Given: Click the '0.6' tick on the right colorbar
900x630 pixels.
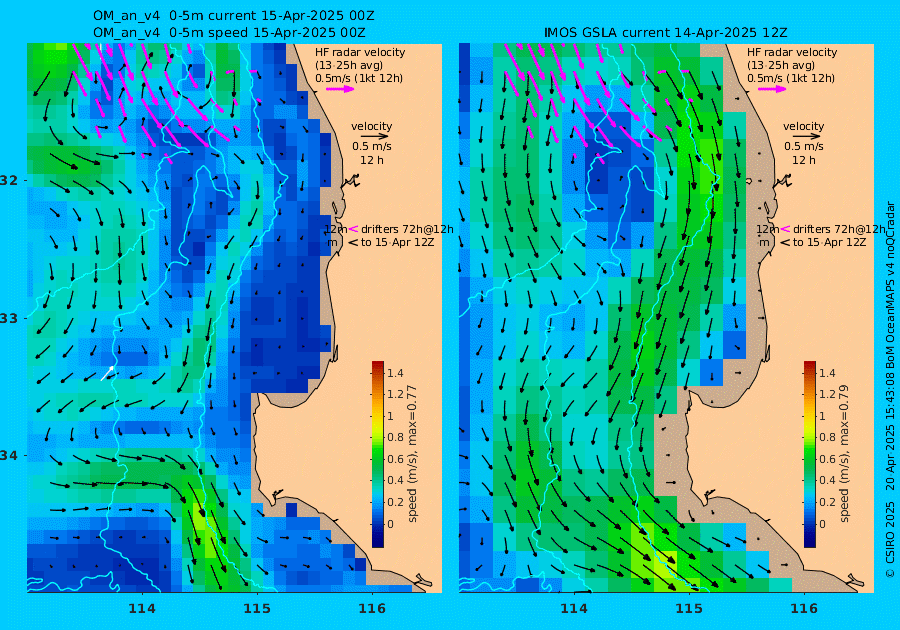Looking at the screenshot, I should [827, 460].
